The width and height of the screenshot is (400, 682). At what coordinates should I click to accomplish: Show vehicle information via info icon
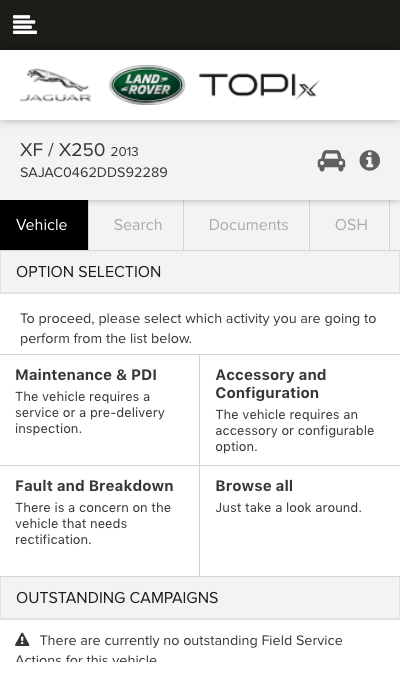pyautogui.click(x=370, y=160)
